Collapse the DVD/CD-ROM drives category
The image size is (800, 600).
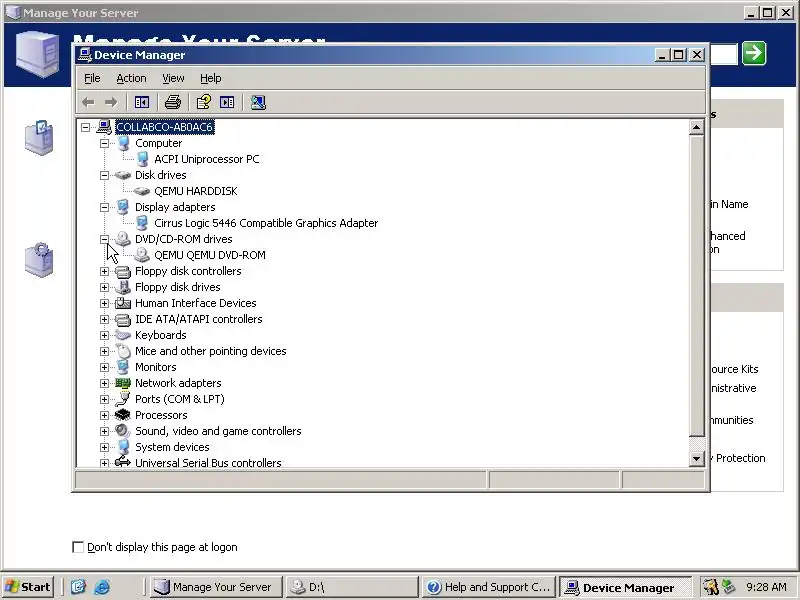click(104, 239)
